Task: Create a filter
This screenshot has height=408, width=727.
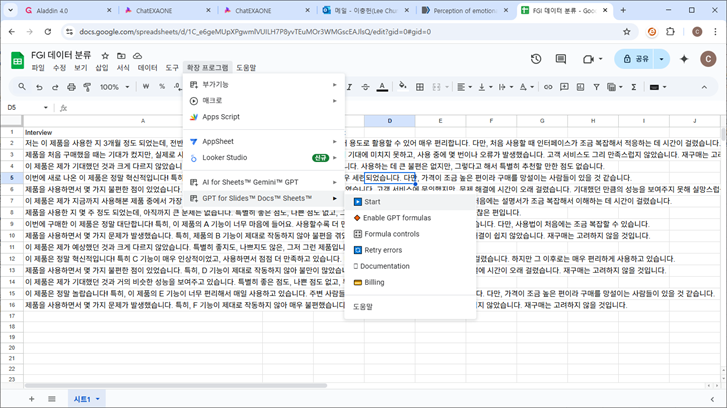Action: point(596,87)
